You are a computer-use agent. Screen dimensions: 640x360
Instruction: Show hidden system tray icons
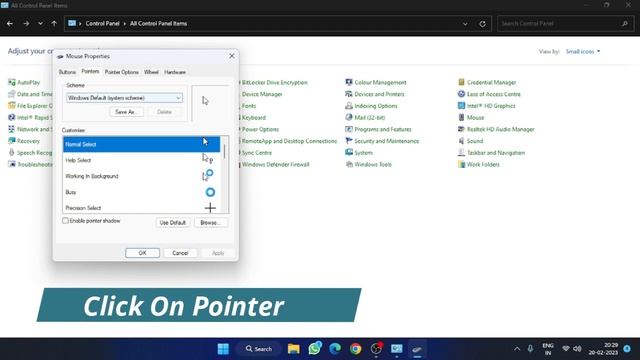[x=517, y=349]
